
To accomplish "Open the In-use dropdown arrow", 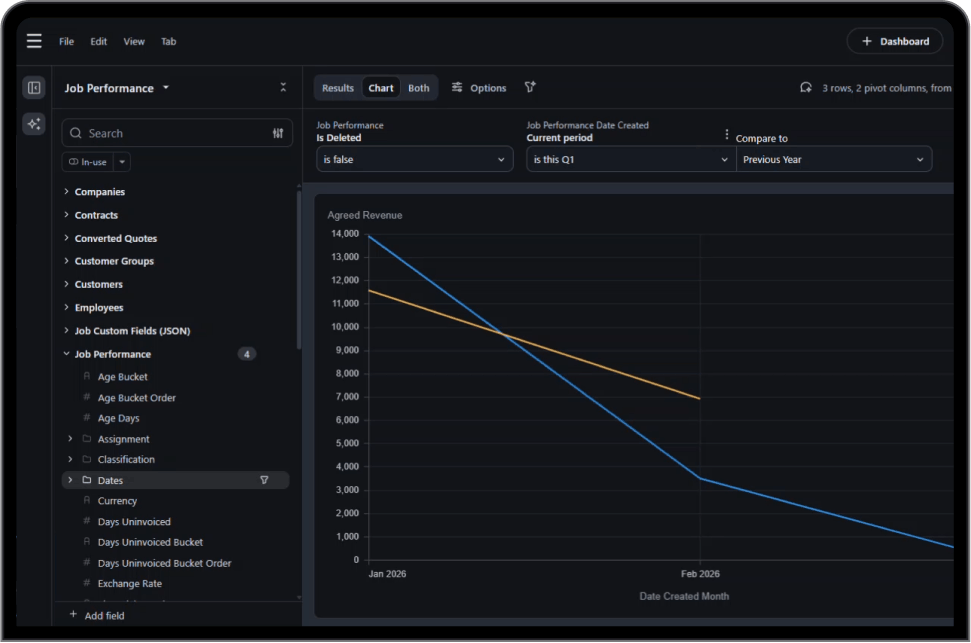I will tap(122, 162).
